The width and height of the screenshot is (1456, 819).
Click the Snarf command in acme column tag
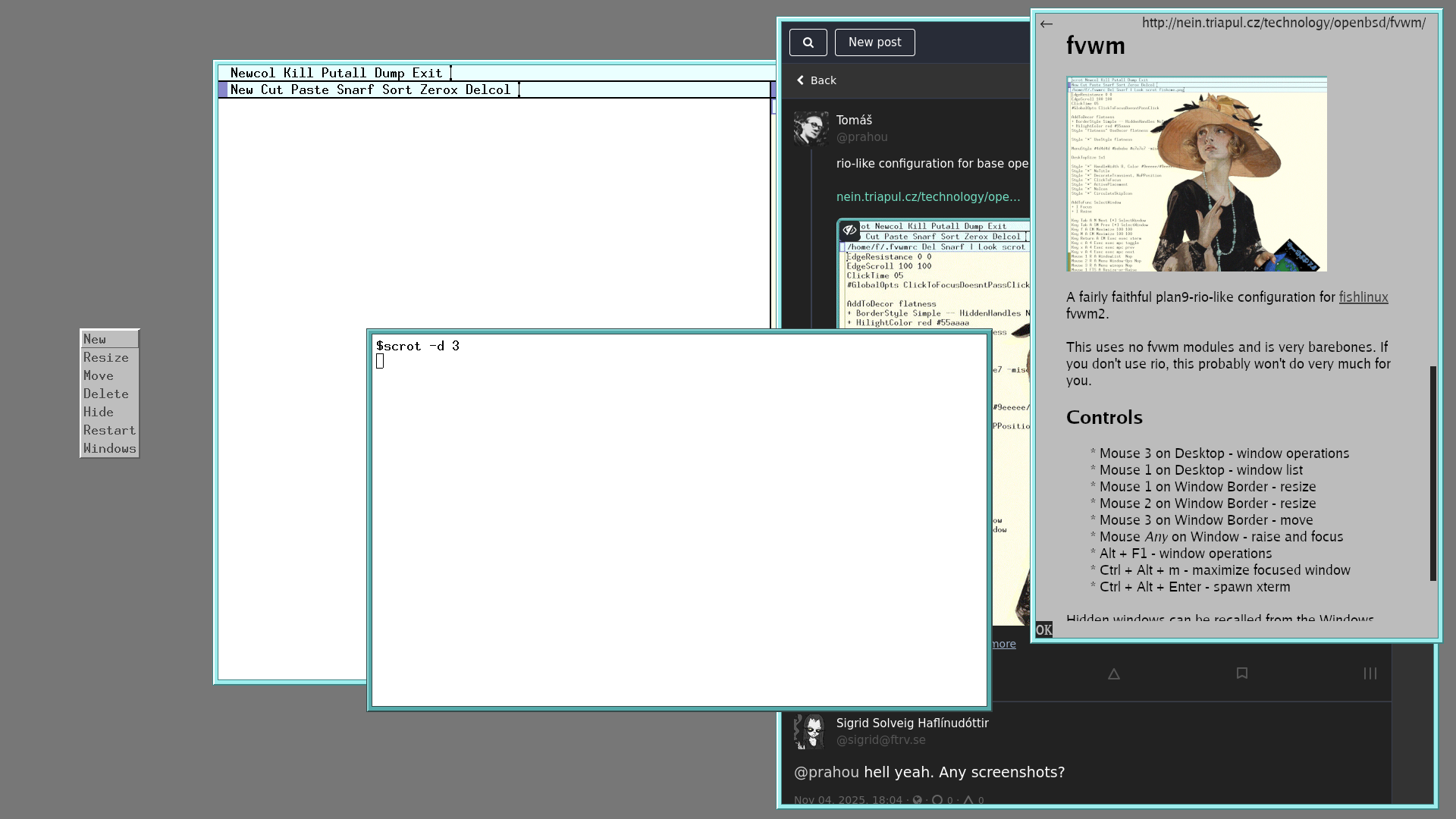(355, 90)
